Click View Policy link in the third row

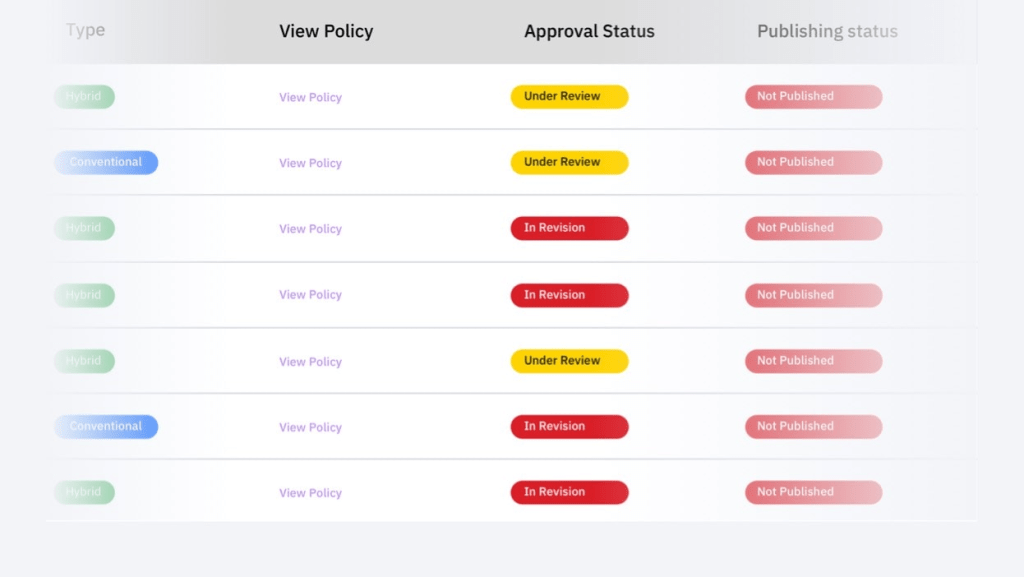pos(310,229)
